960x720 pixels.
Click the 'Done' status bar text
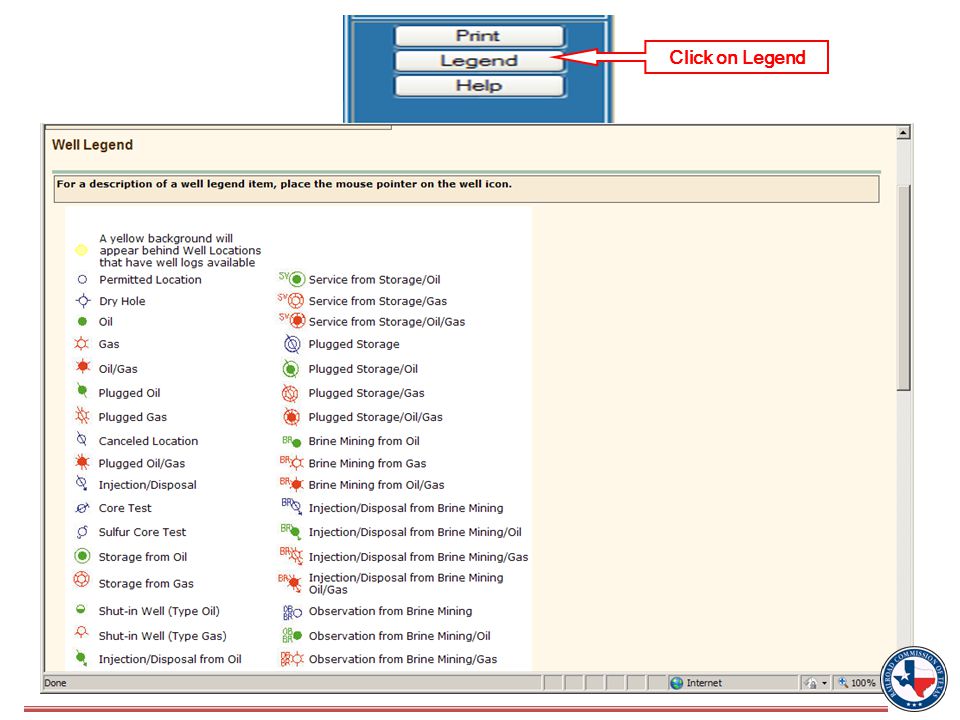(x=55, y=683)
